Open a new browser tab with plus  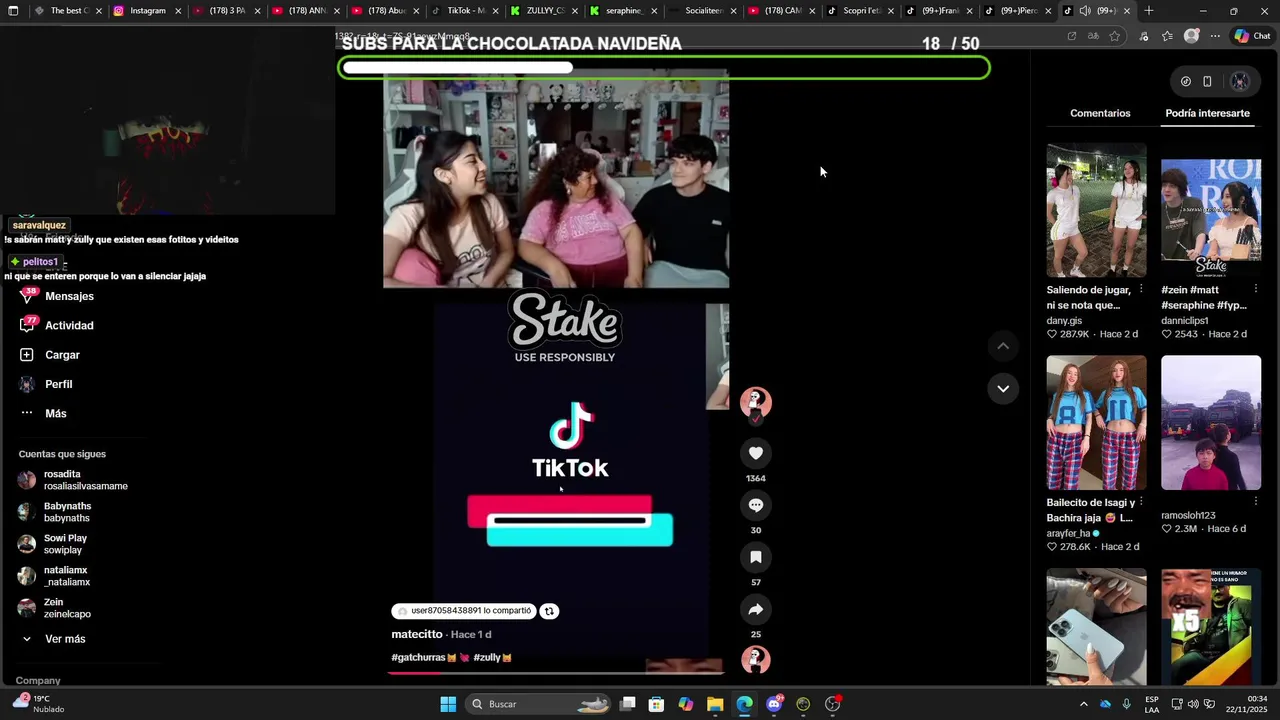click(x=1149, y=11)
